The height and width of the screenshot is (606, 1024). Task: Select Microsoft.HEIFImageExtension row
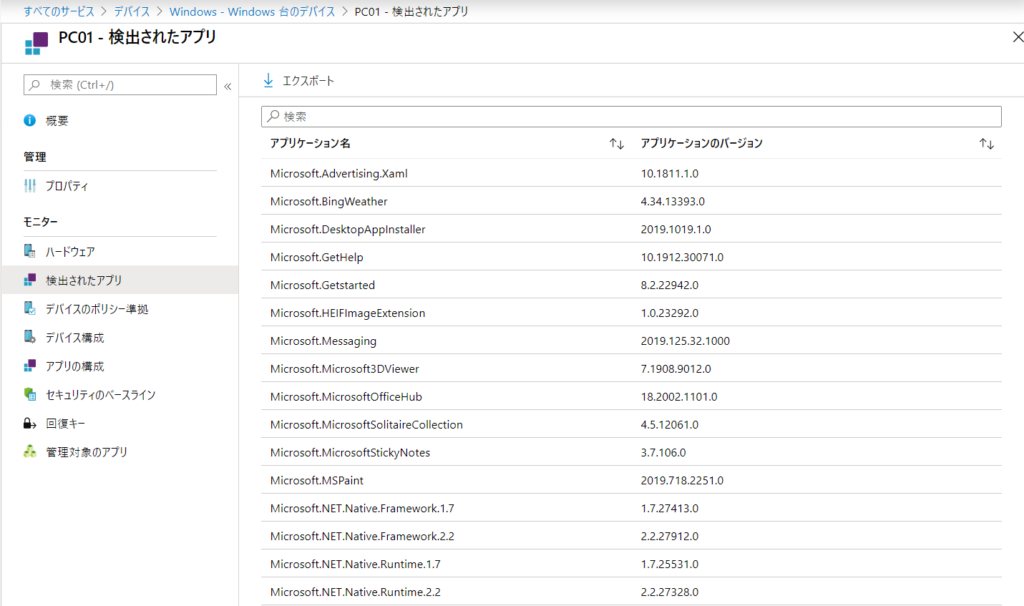coord(632,313)
